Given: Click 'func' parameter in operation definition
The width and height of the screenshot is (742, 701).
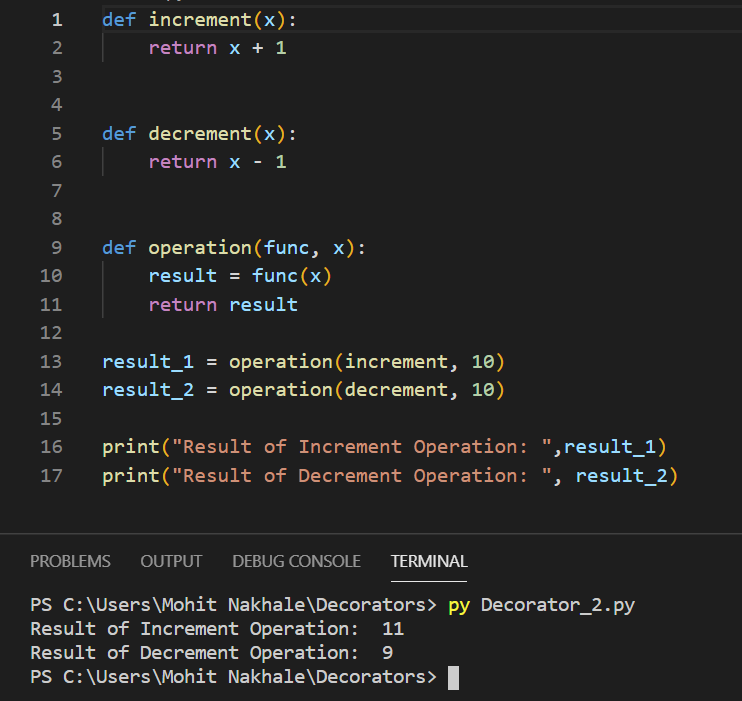Looking at the screenshot, I should tap(286, 248).
